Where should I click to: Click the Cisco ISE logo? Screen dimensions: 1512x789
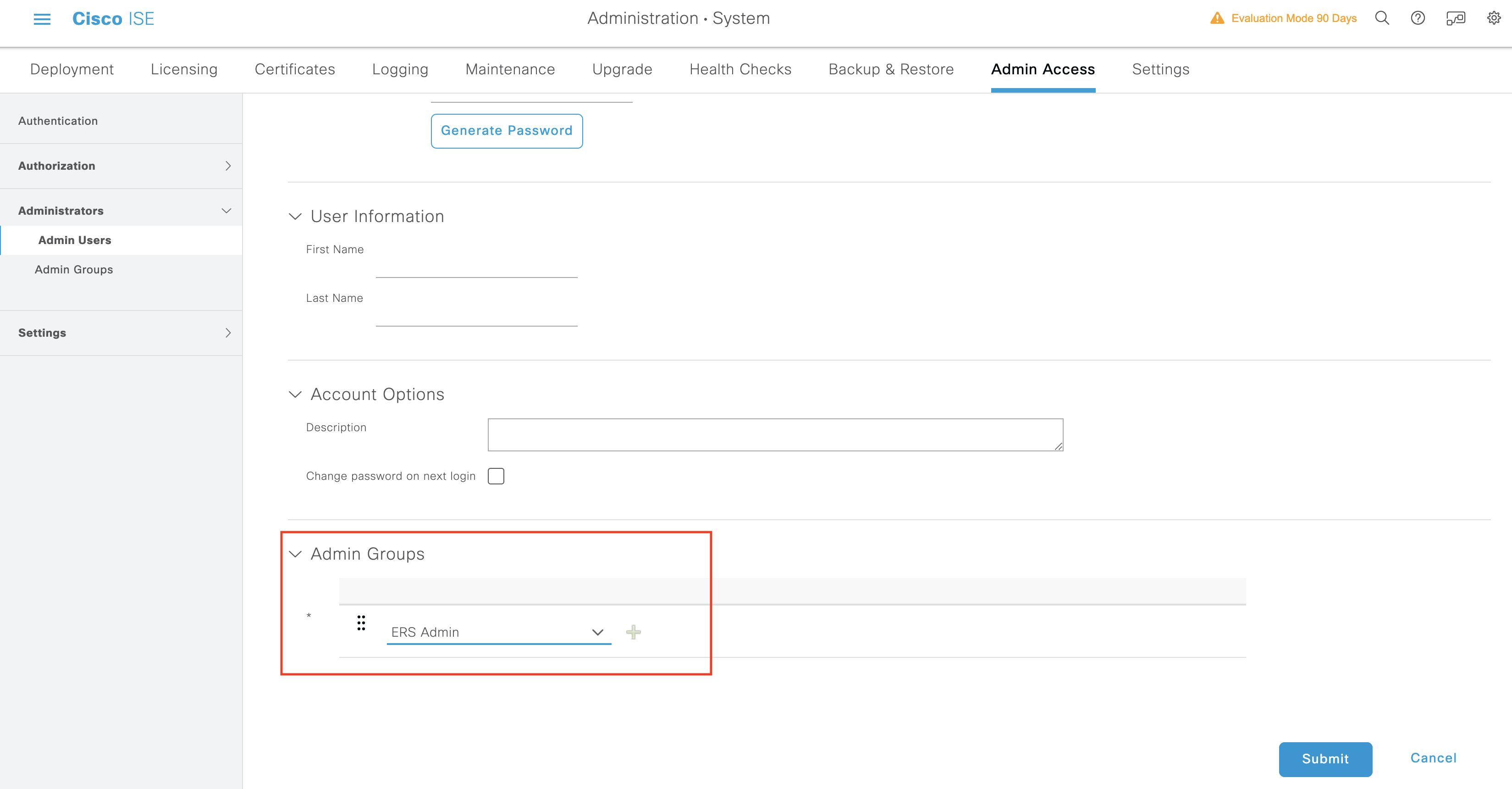[x=113, y=19]
